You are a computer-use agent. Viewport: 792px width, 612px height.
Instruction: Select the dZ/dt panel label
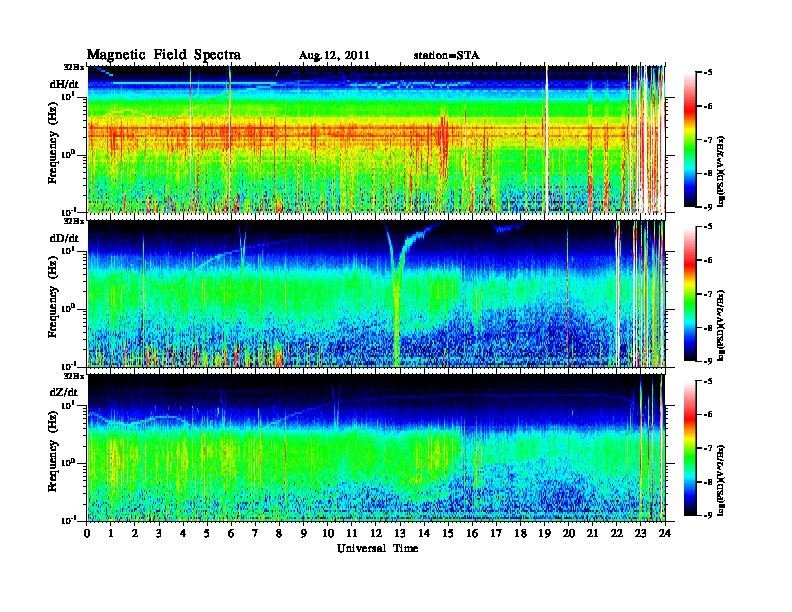(64, 392)
